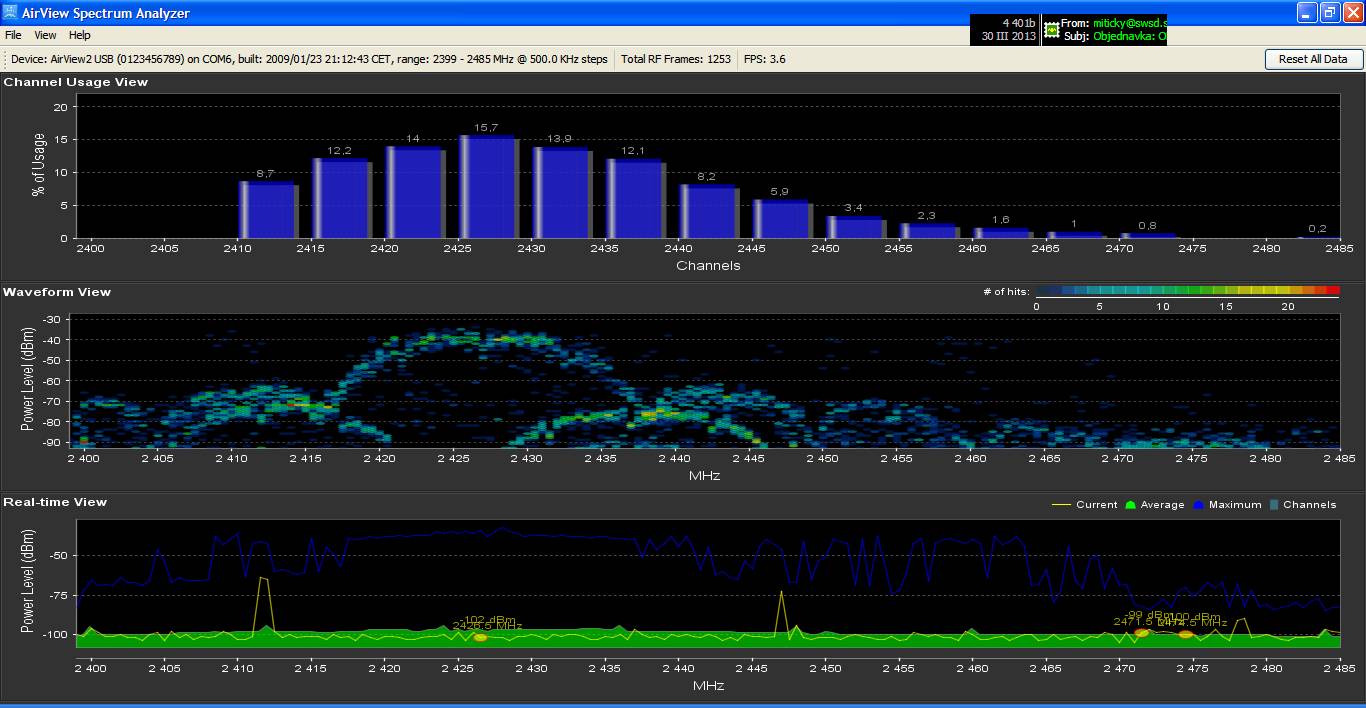Click the mail sender From address text
This screenshot has width=1366, height=708.
click(x=1130, y=22)
